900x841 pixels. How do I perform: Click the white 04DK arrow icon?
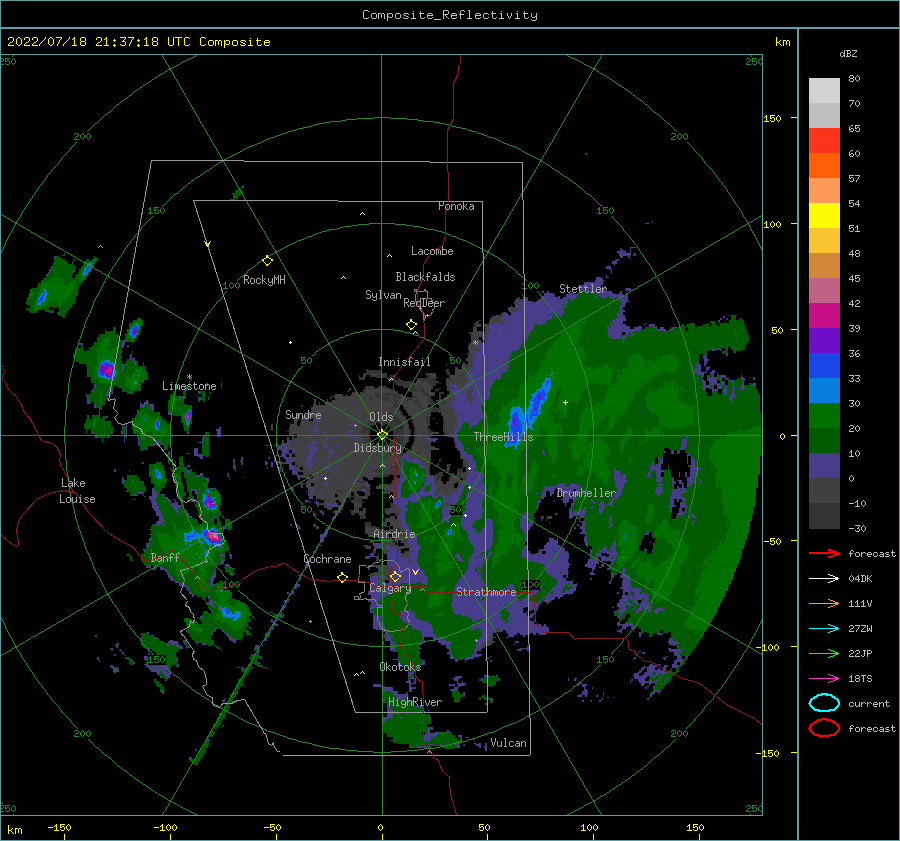[824, 579]
